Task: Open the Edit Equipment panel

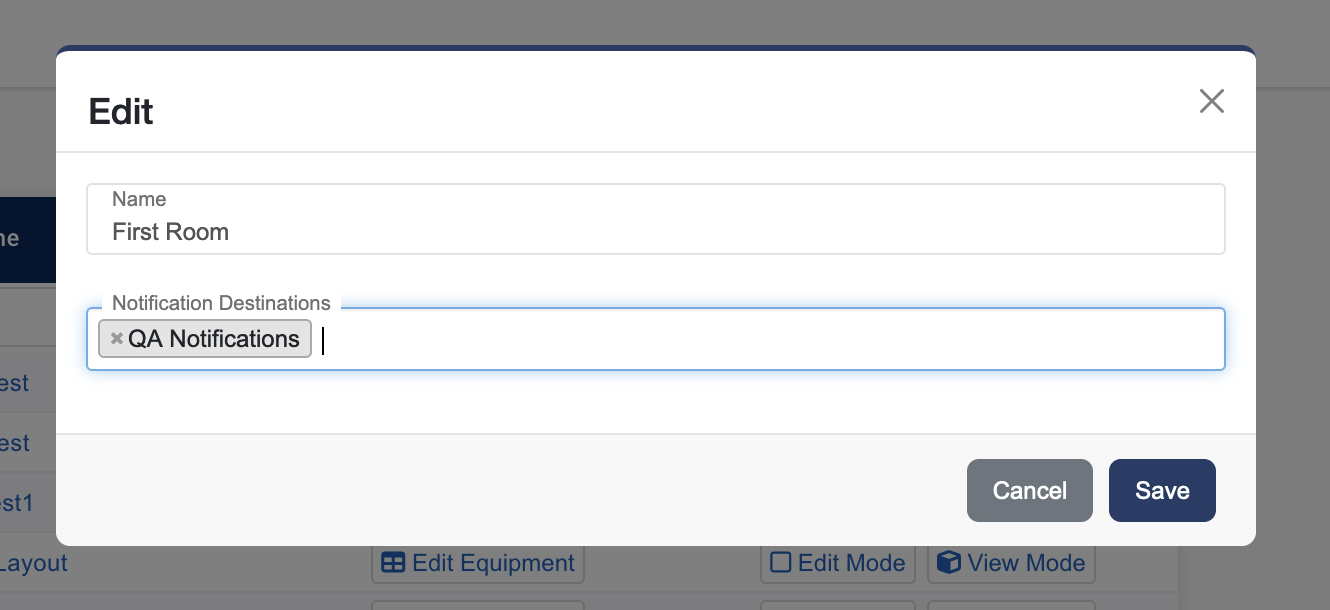Action: pyautogui.click(x=477, y=562)
